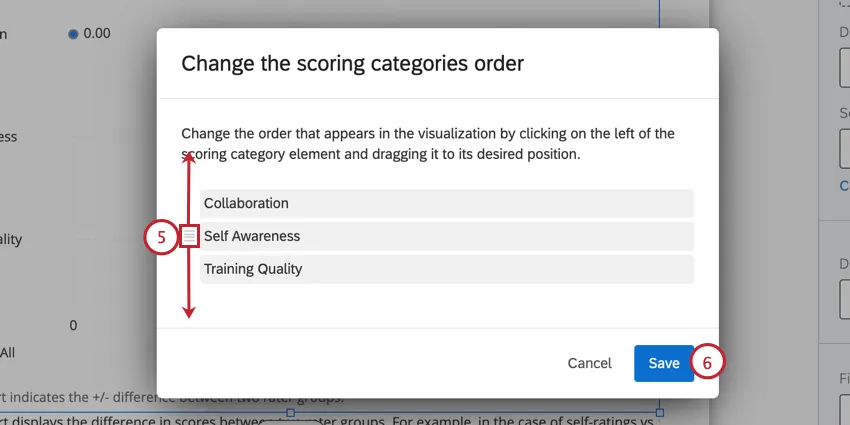Click the blue legend dot next to 0.00
This screenshot has width=850, height=425.
coord(73,34)
